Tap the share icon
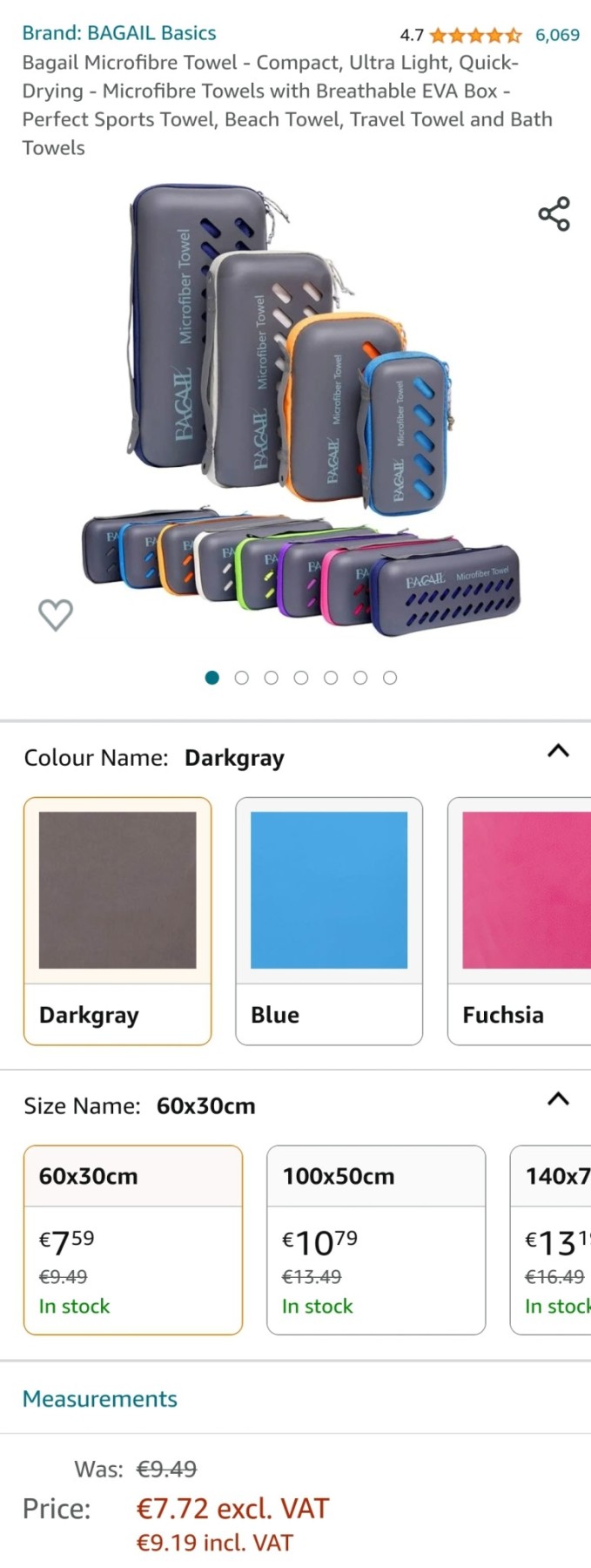 point(554,213)
